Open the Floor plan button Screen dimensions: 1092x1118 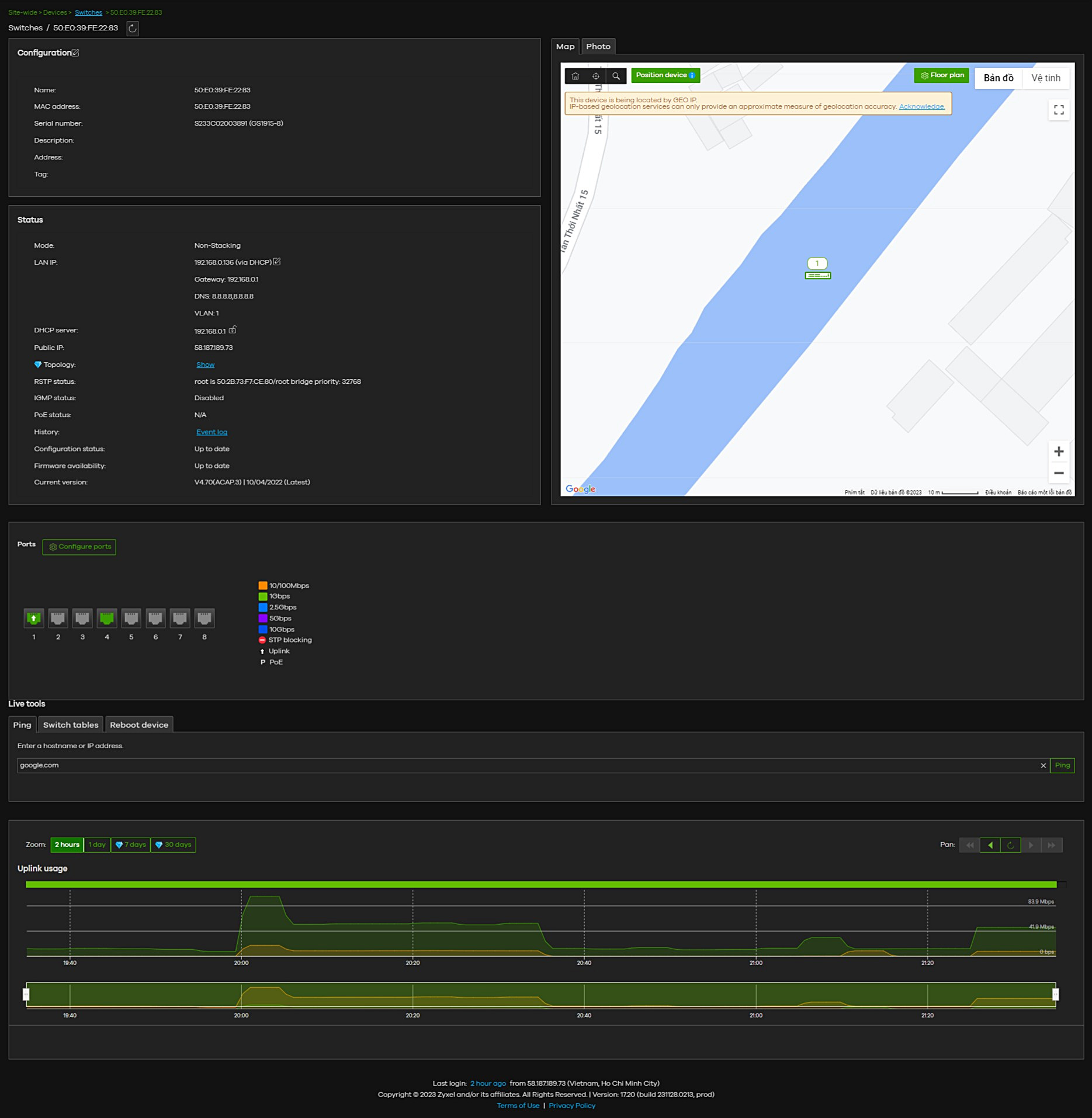click(x=942, y=75)
